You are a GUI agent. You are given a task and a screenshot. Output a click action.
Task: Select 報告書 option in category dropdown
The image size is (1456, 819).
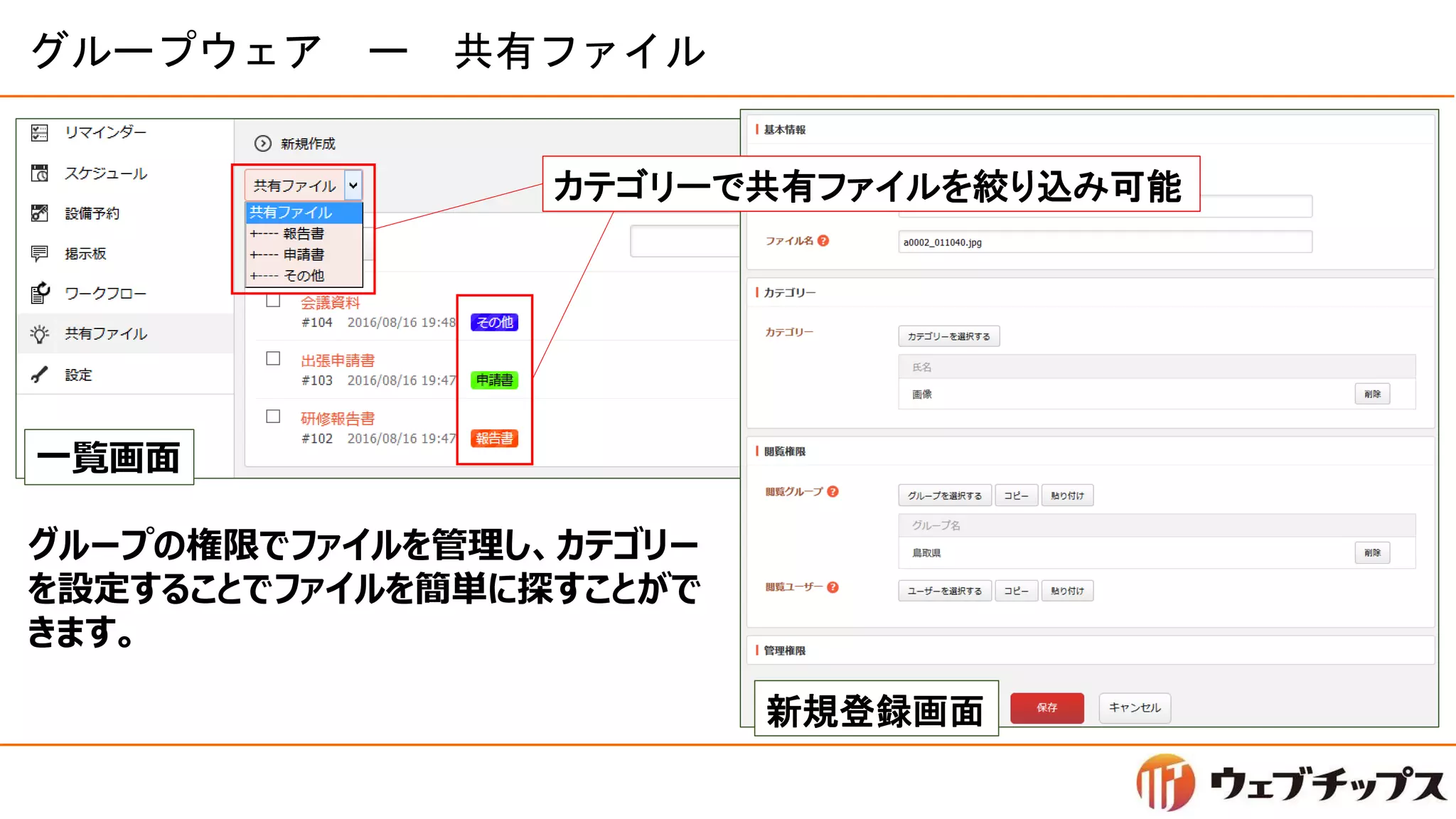304,233
